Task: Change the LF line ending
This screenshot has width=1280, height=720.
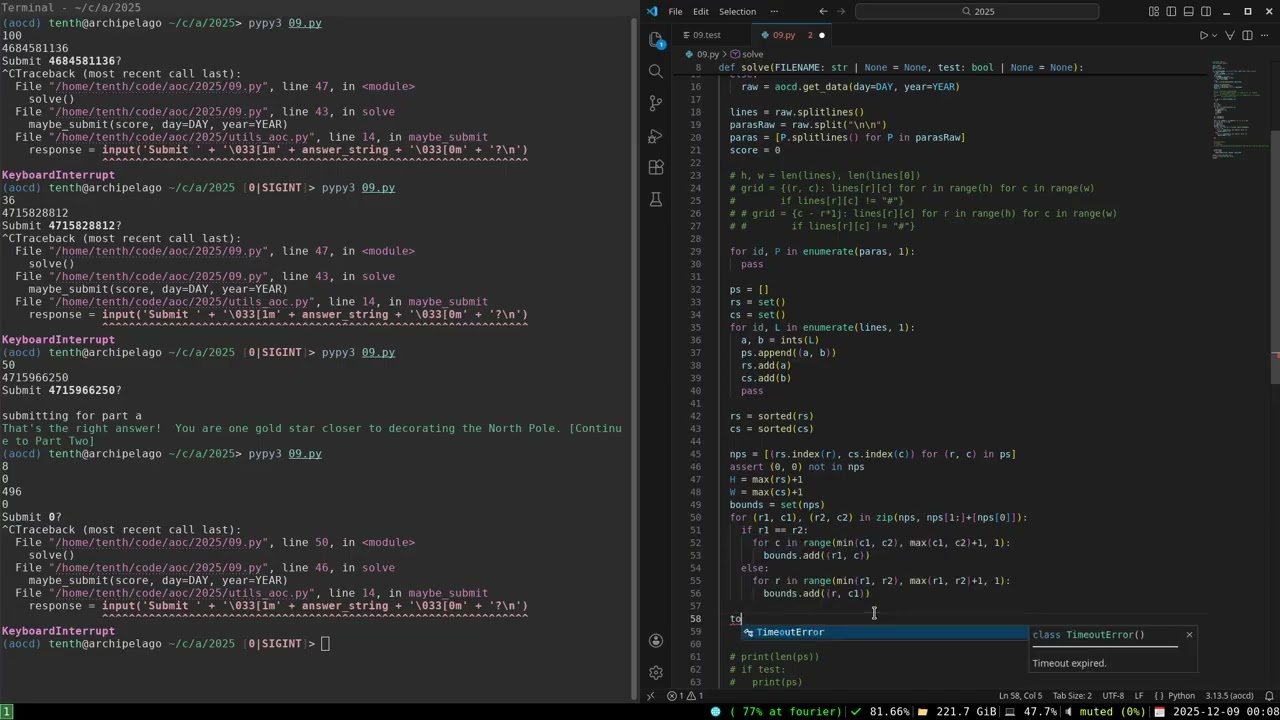Action: [x=1139, y=696]
